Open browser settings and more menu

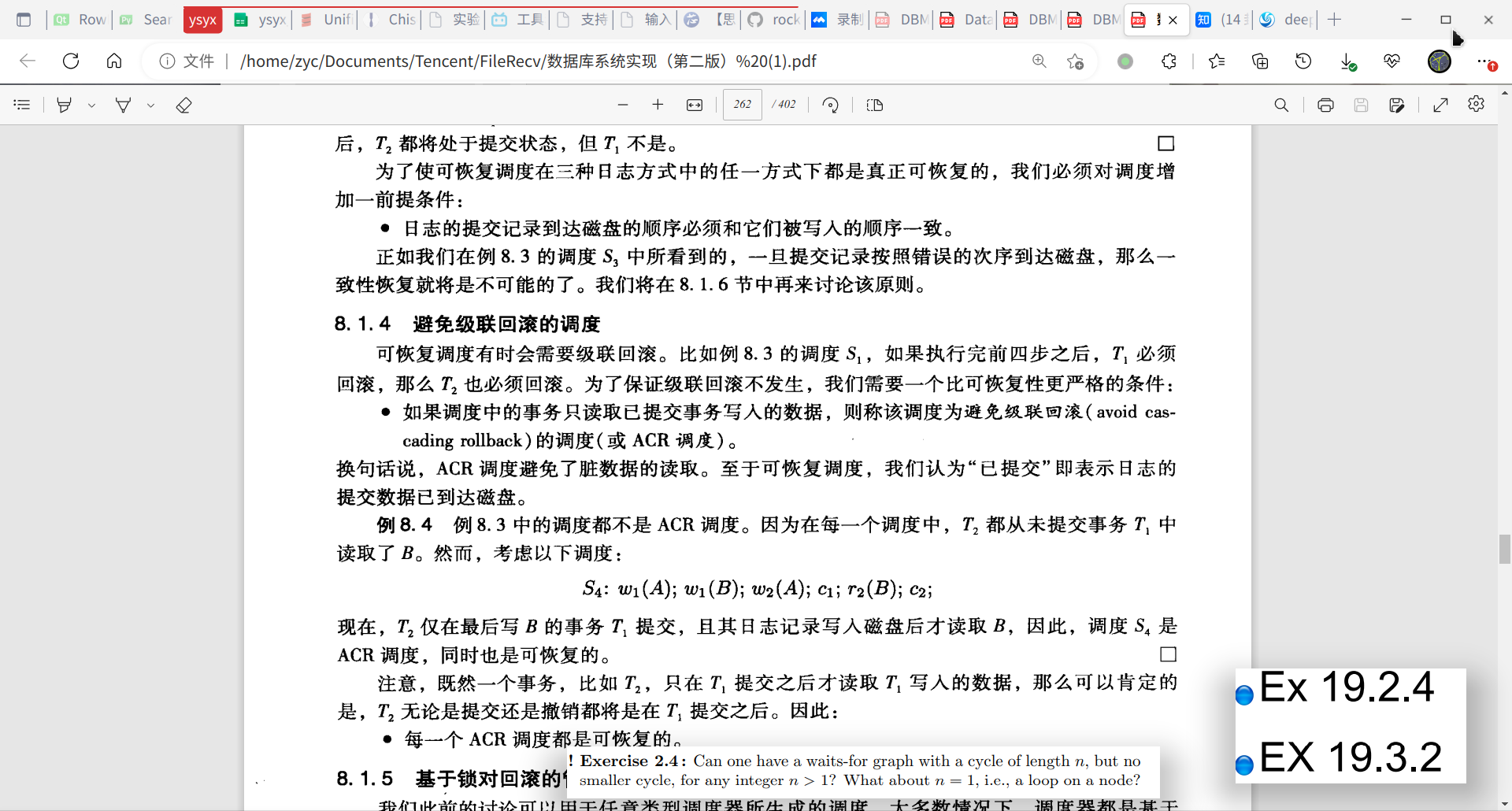(x=1484, y=61)
